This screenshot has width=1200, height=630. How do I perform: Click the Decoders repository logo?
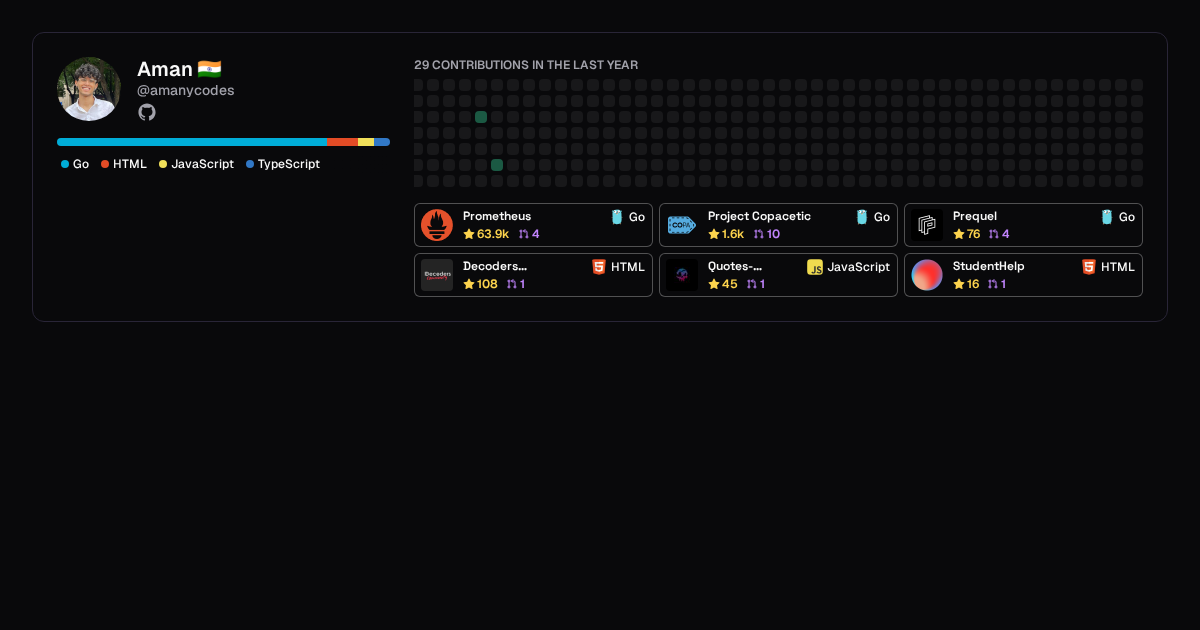coord(437,275)
